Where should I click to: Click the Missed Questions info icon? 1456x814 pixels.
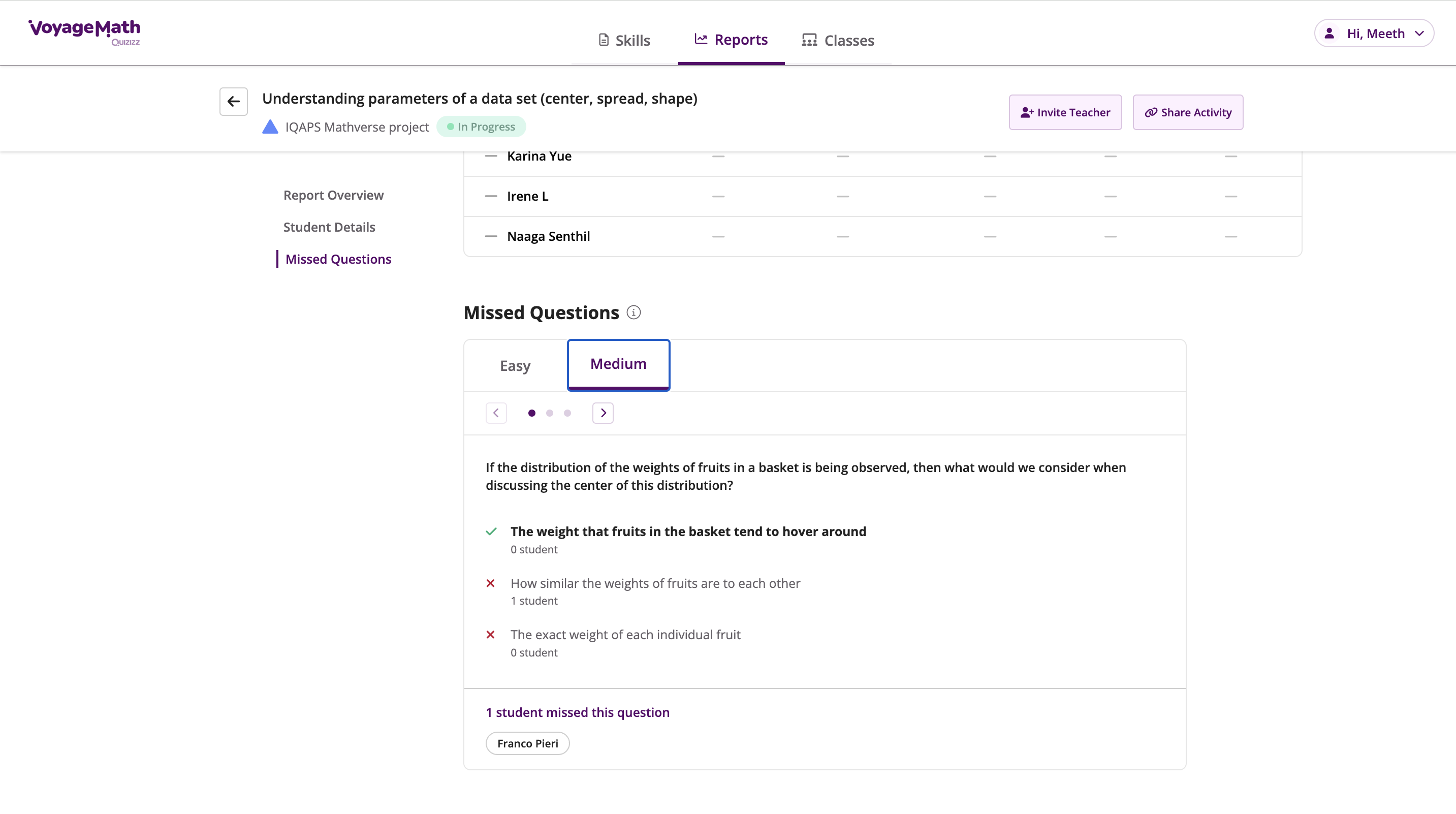[x=634, y=312]
